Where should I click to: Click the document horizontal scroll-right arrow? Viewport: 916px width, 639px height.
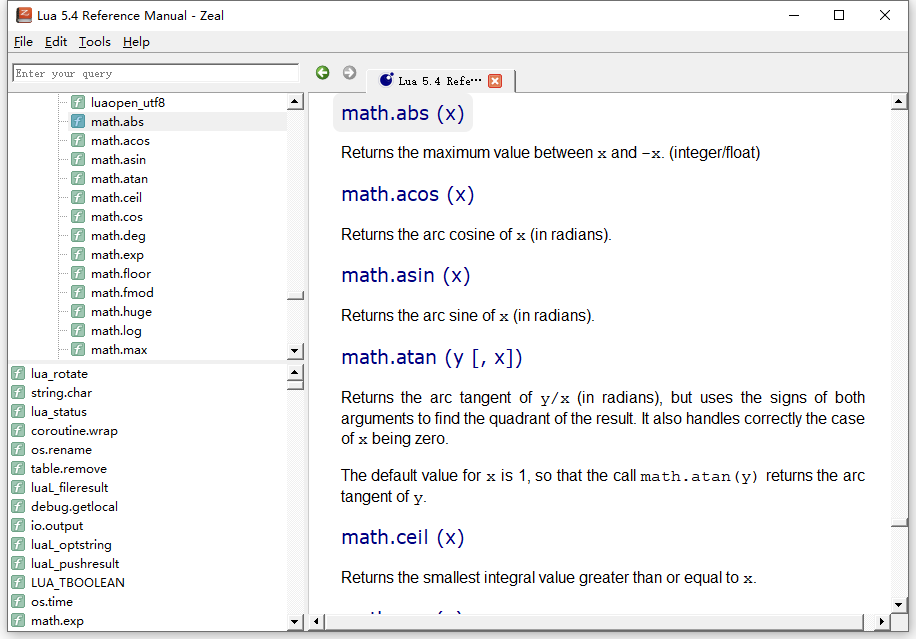click(x=882, y=621)
